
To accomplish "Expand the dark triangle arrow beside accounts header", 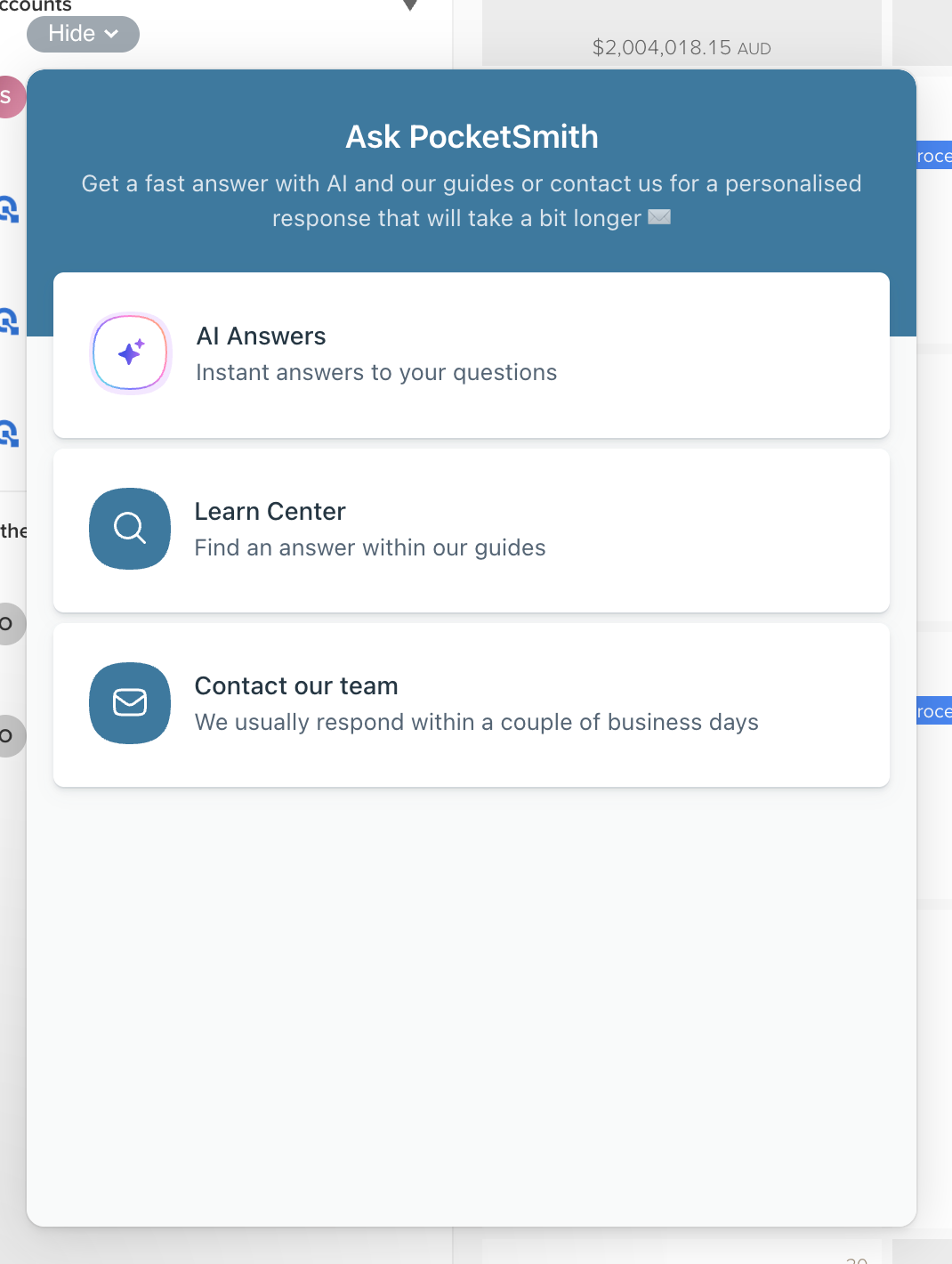I will click(x=410, y=5).
